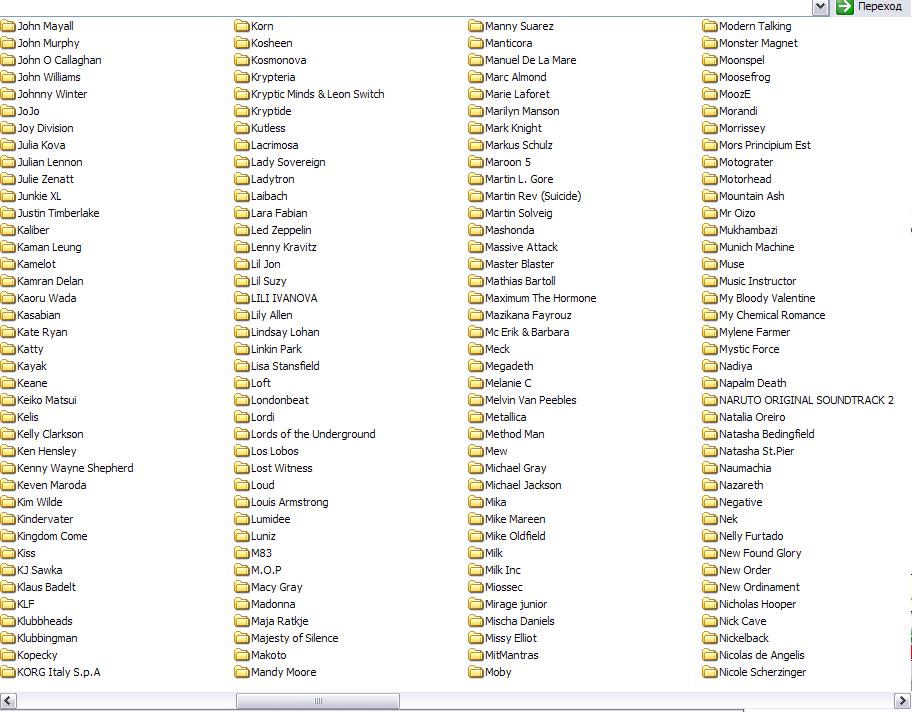Screen dimensions: 912x712
Task: Select the Muse folder icon
Action: [710, 264]
